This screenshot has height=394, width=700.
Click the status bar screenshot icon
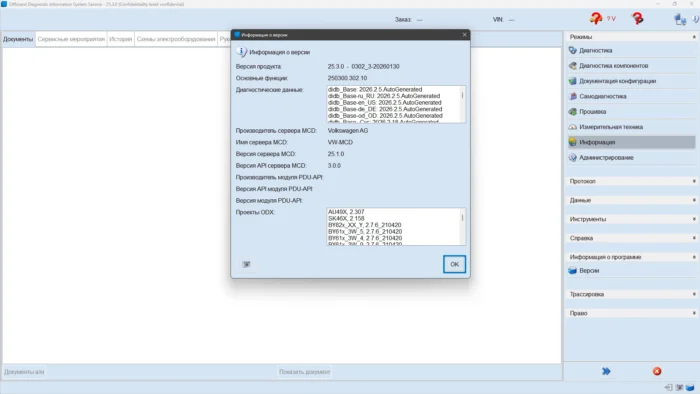(679, 387)
